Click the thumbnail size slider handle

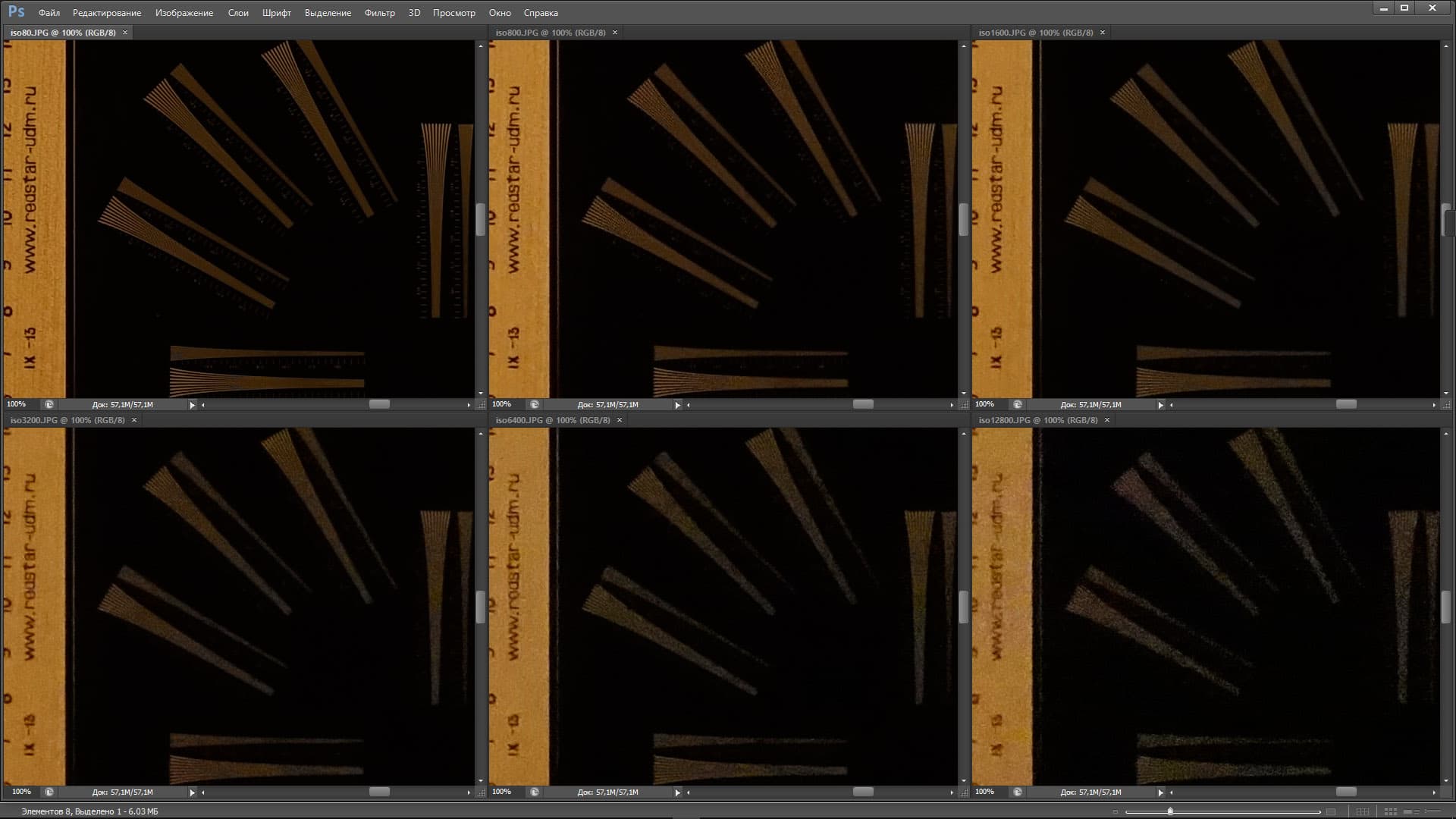click(x=1170, y=811)
